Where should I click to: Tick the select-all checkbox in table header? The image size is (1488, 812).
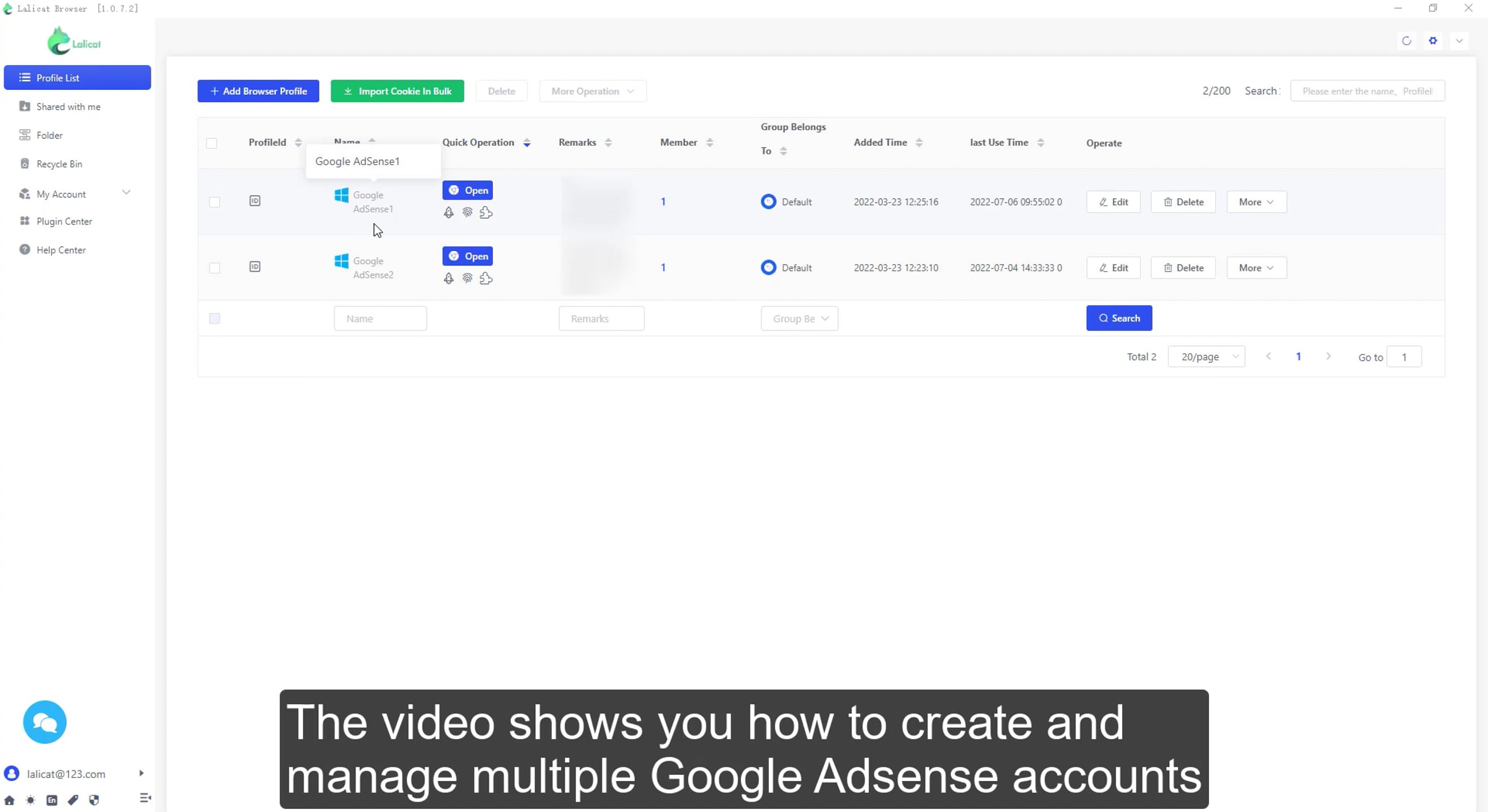click(211, 143)
